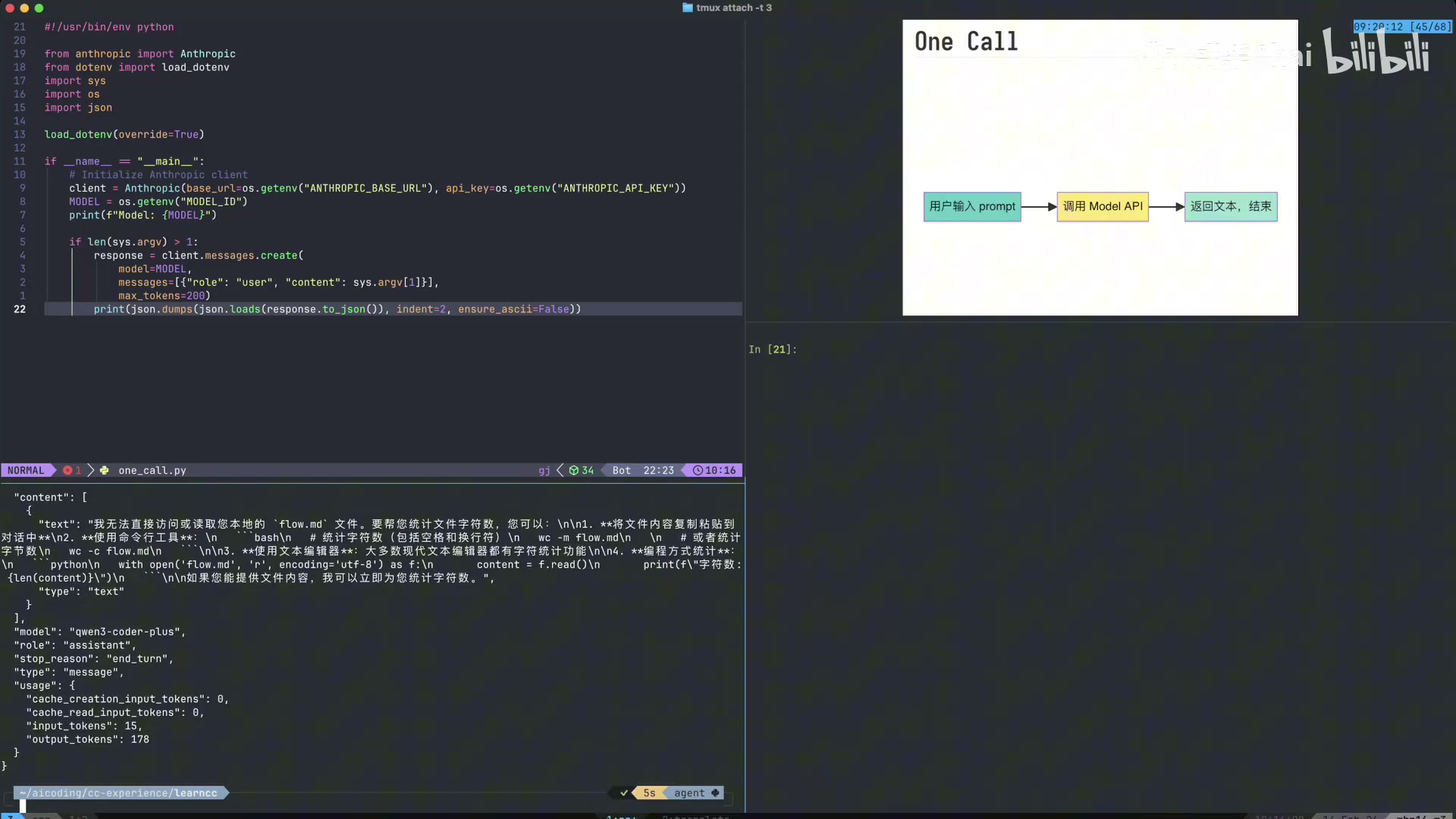Click the agent environment icon in prompt
The height and width of the screenshot is (819, 1456).
(x=715, y=793)
